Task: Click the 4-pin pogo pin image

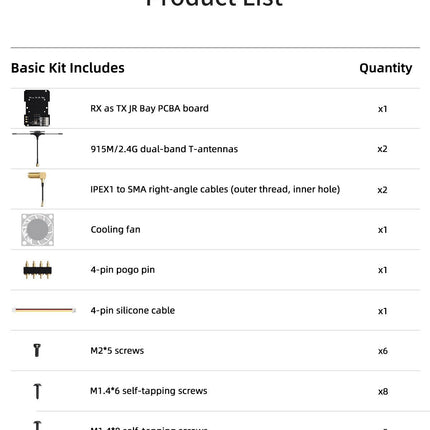Action: (37, 270)
